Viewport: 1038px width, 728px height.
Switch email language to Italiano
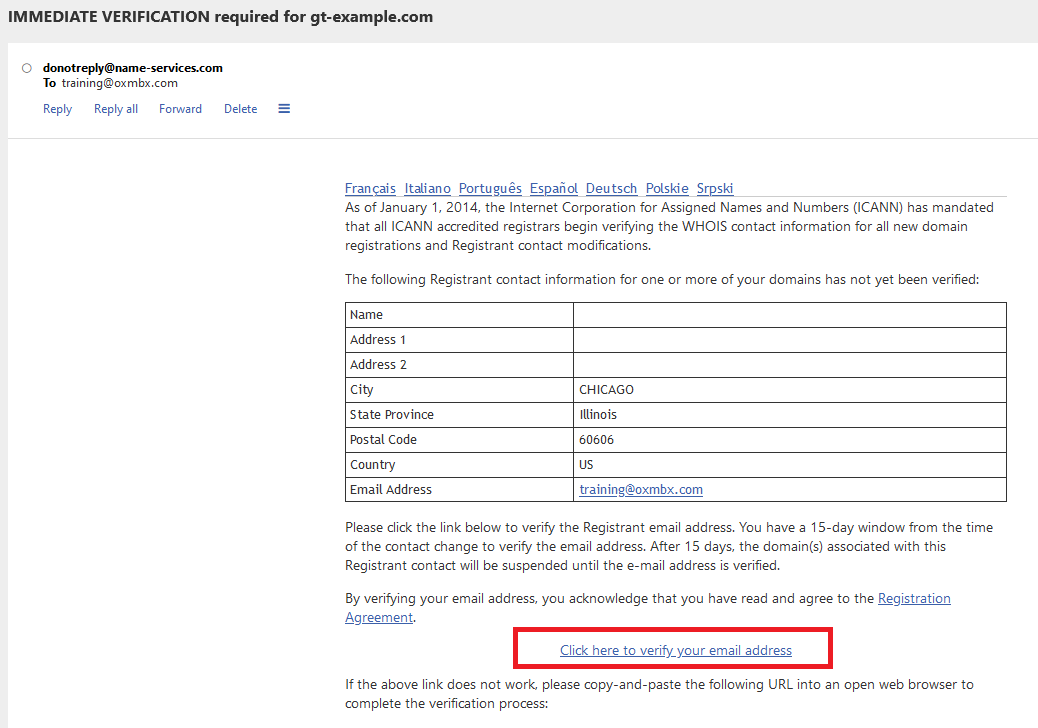point(428,189)
